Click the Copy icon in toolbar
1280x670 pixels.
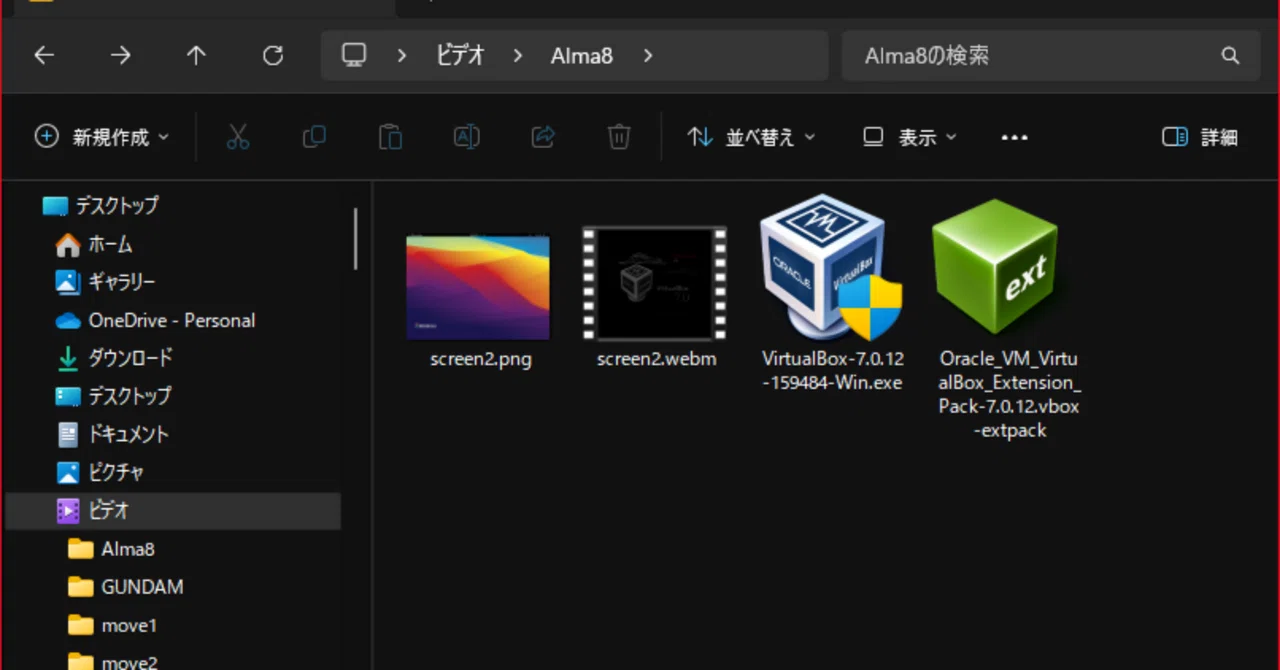point(314,137)
